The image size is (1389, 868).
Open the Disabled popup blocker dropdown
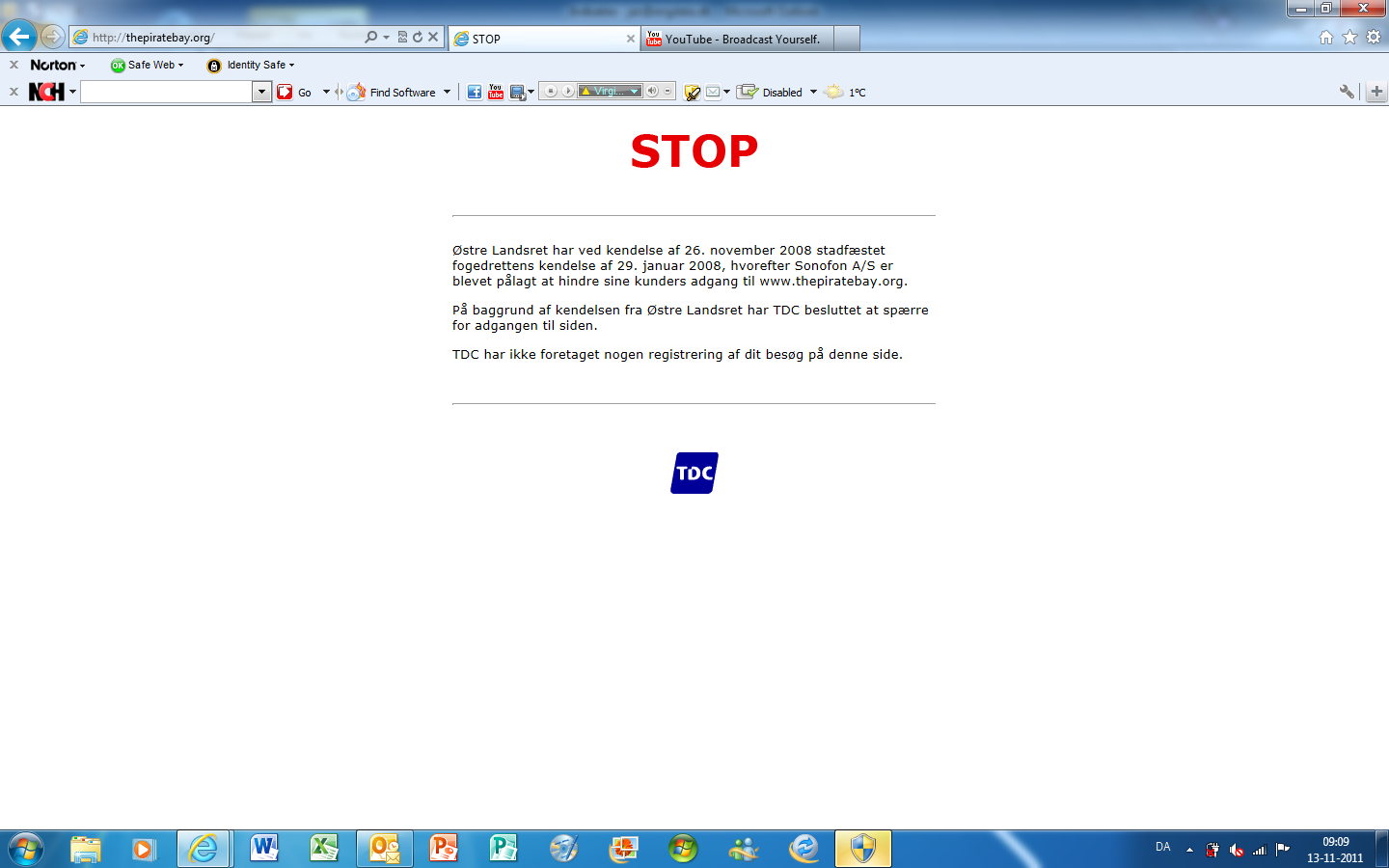813,93
